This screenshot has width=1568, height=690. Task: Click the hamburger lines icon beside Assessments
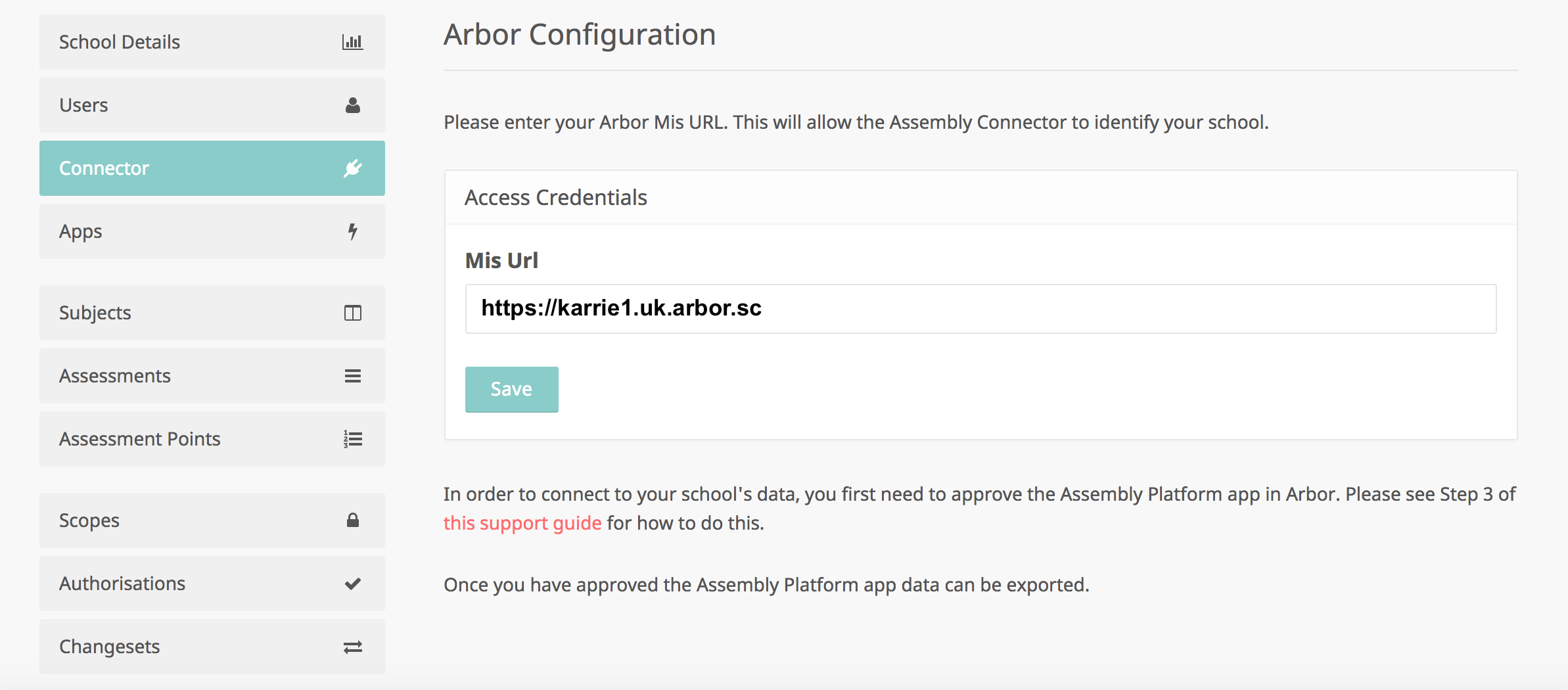[x=352, y=376]
